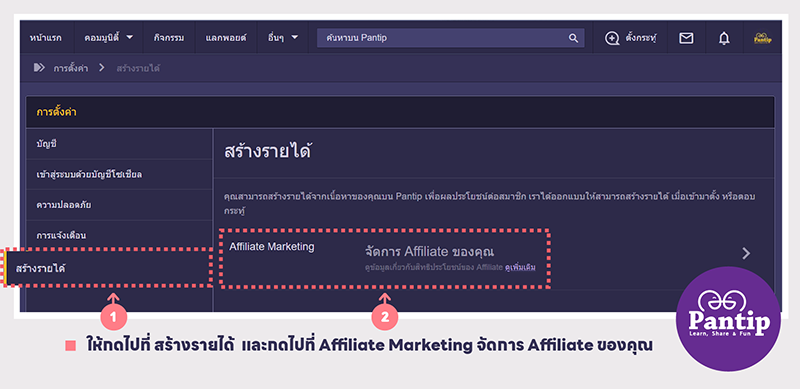Screen dimensions: 800x389
Task: Click the ดูเพิ่มเติม link
Action: [520, 267]
